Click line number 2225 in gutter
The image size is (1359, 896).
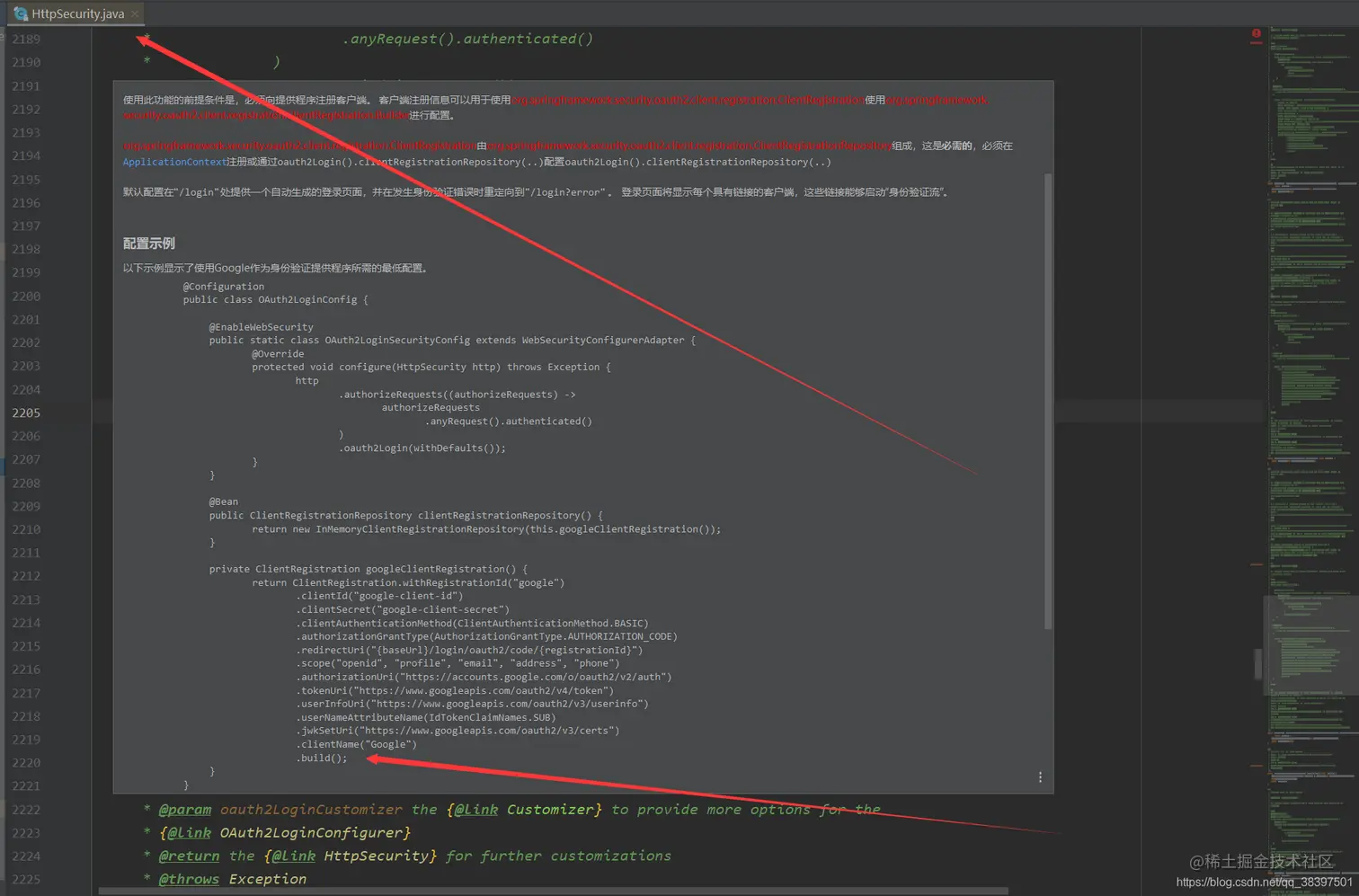click(x=26, y=879)
